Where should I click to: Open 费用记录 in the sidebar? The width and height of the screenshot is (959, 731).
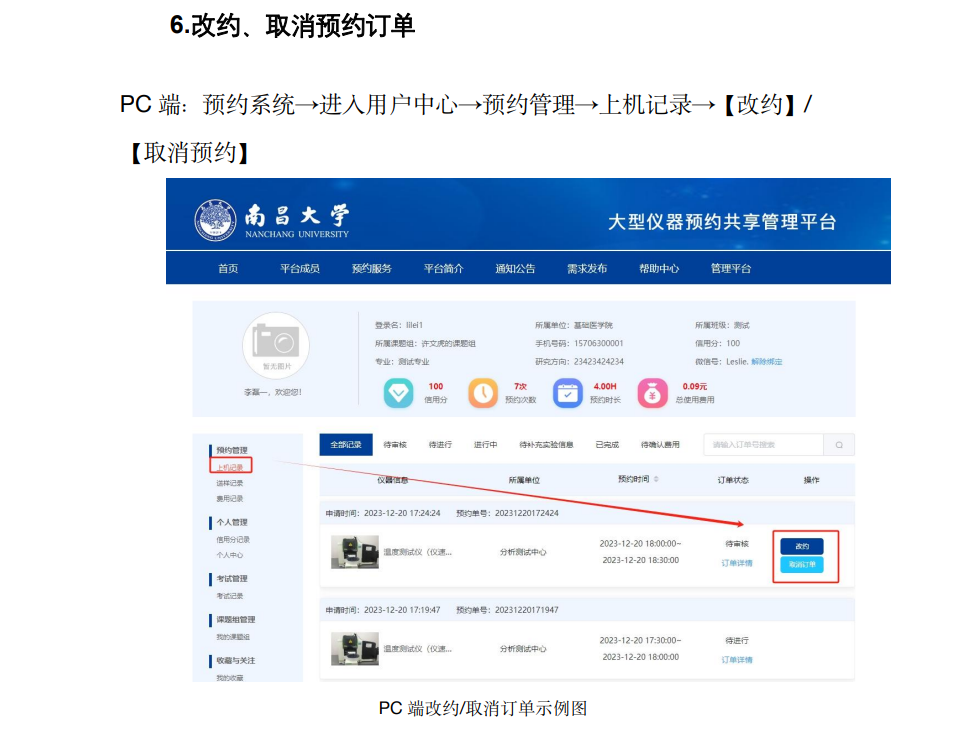(229, 499)
